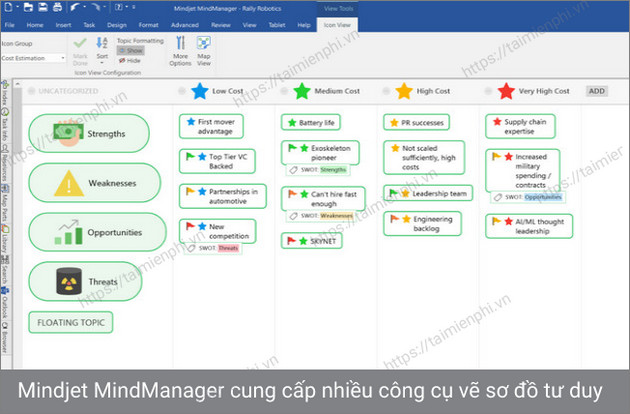Click the Save icon in quick access toolbar
The height and width of the screenshot is (414, 630).
click(43, 7)
